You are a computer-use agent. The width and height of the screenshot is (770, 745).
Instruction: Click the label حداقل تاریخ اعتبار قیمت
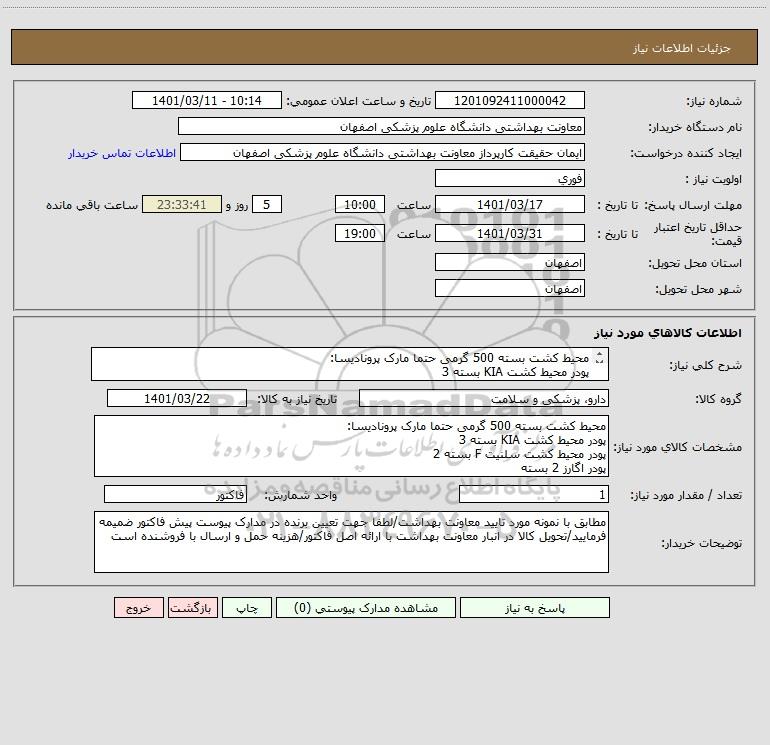pyautogui.click(x=698, y=234)
